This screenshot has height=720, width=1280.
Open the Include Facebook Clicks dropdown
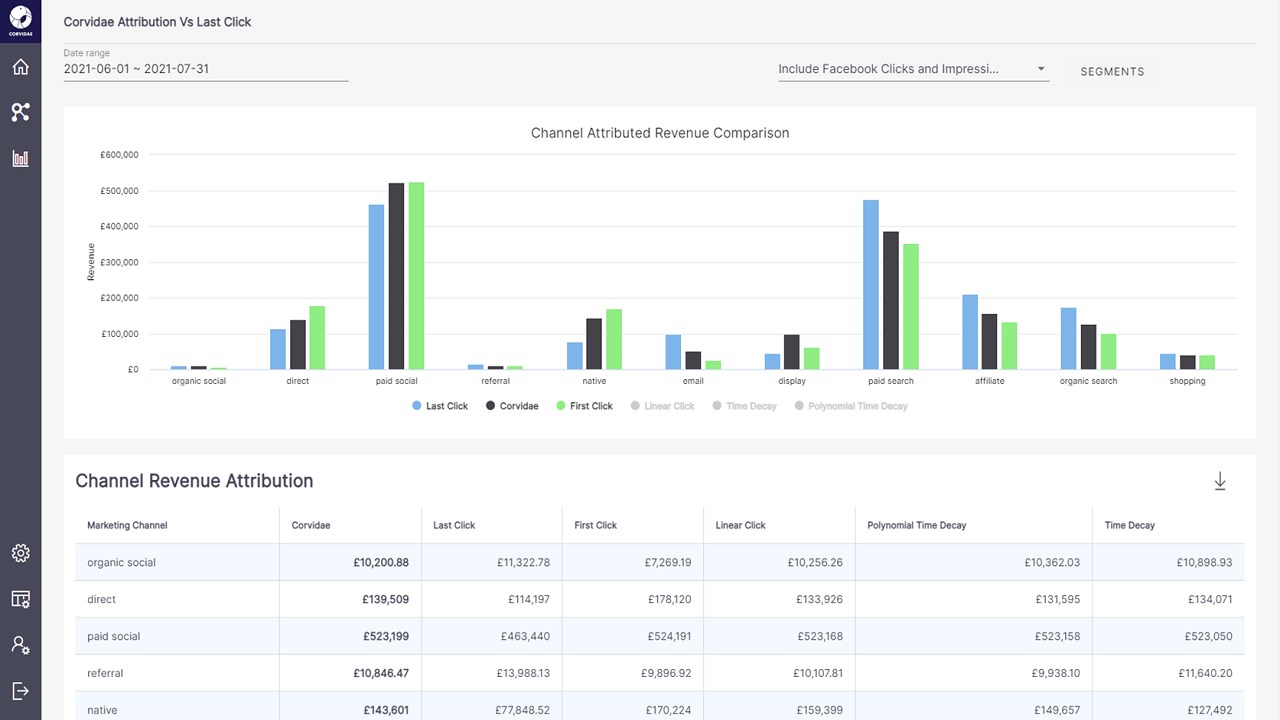coord(913,69)
